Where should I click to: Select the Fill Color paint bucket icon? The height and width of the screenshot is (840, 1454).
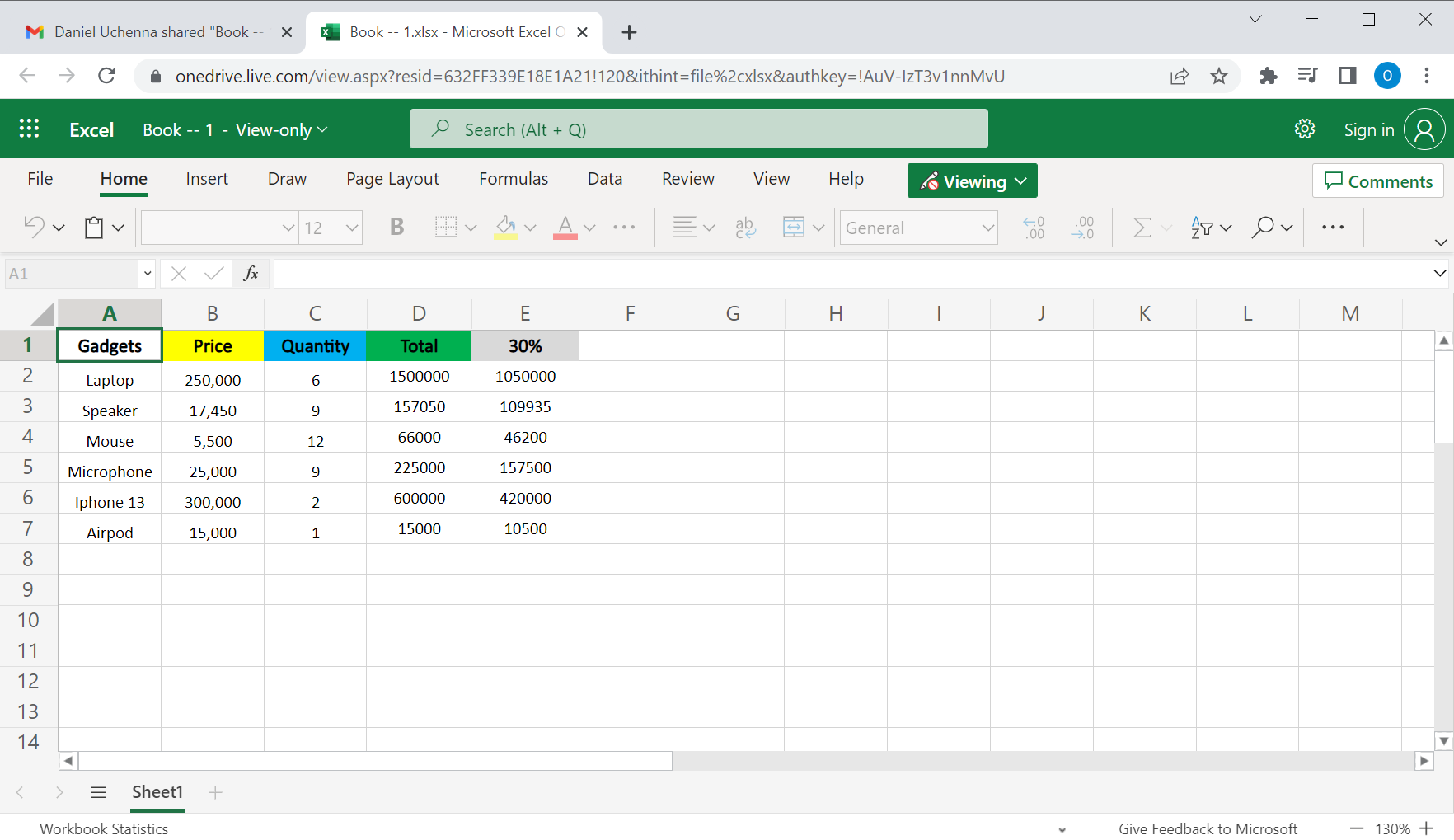[504, 223]
